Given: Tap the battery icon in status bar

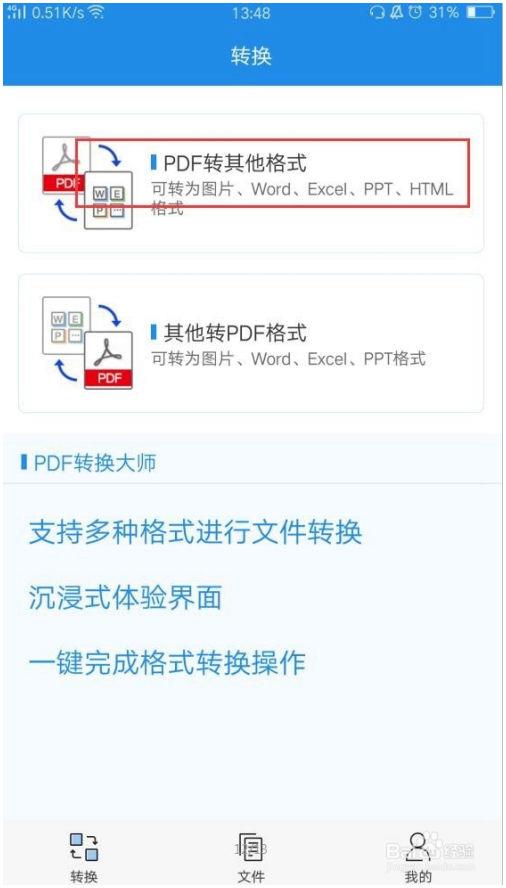Looking at the screenshot, I should pyautogui.click(x=480, y=12).
